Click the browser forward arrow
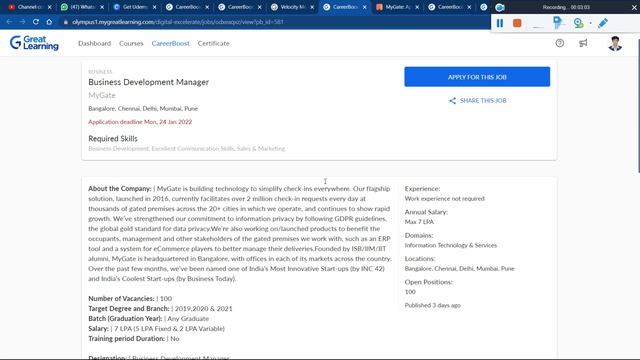This screenshot has width=640, height=360. [22, 22]
